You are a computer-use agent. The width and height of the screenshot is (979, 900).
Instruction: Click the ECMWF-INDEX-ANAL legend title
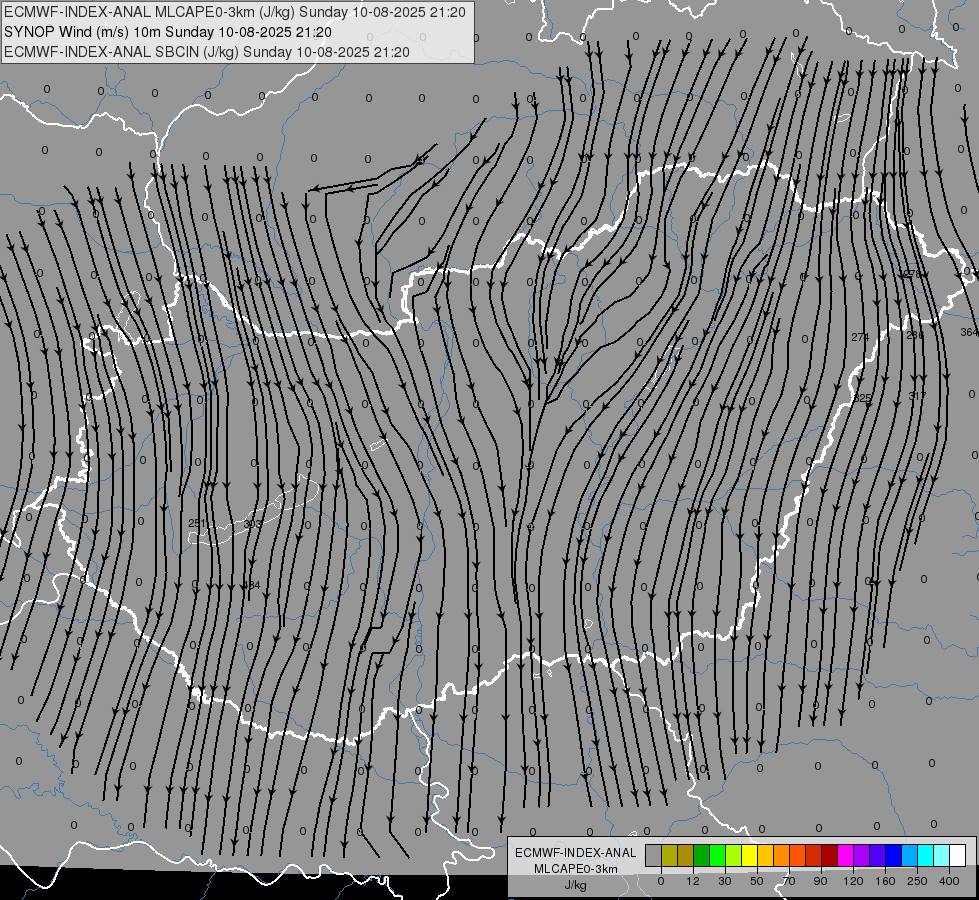pyautogui.click(x=576, y=853)
